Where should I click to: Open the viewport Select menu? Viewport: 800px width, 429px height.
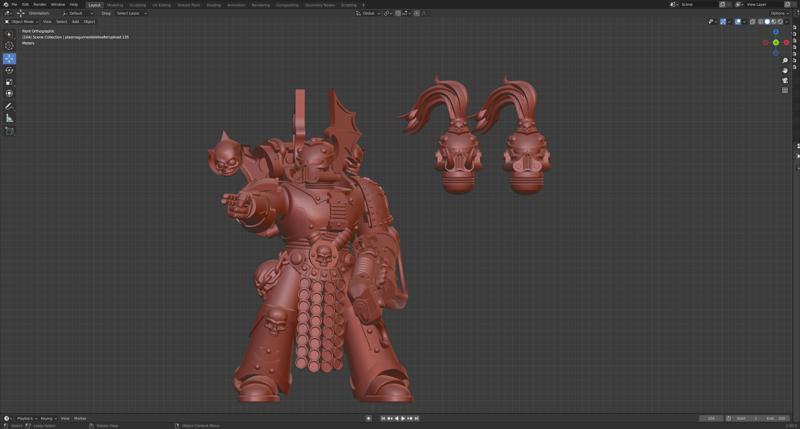61,21
